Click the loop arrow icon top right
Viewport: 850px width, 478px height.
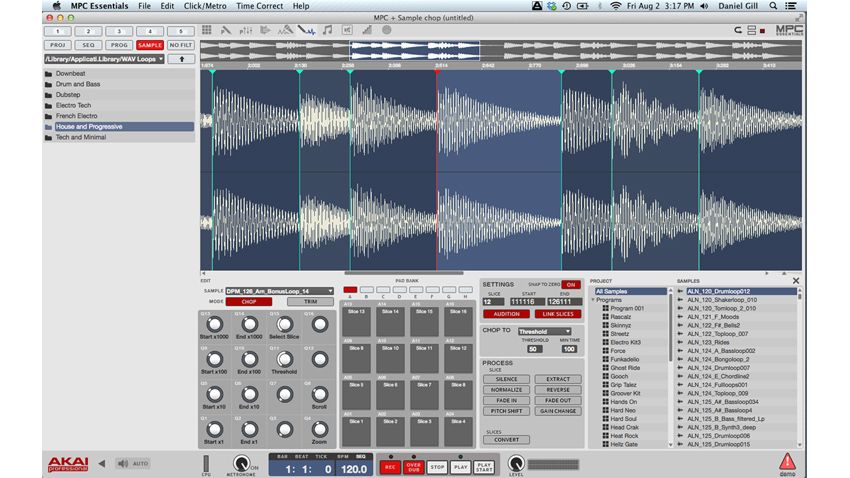click(738, 30)
